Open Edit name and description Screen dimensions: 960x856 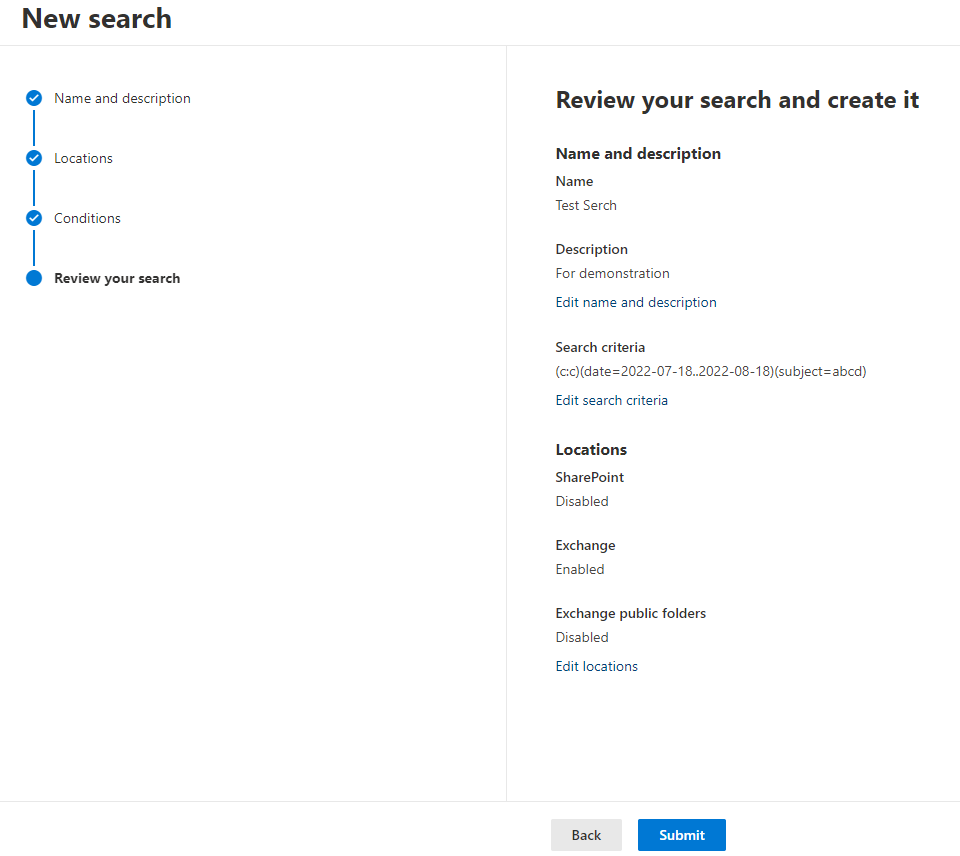pyautogui.click(x=636, y=302)
